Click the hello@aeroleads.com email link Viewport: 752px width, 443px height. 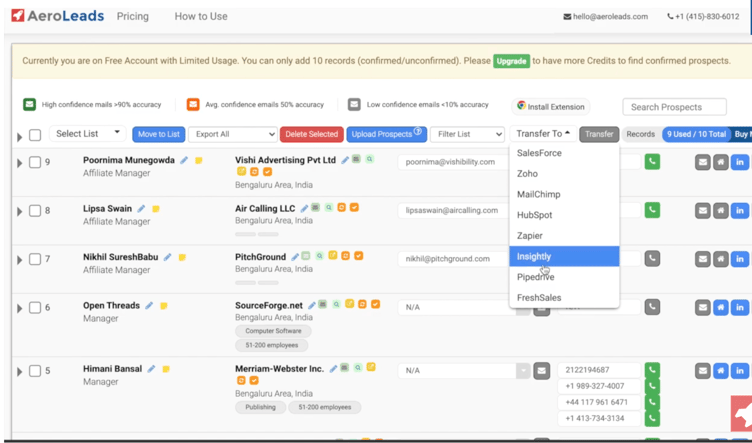606,16
